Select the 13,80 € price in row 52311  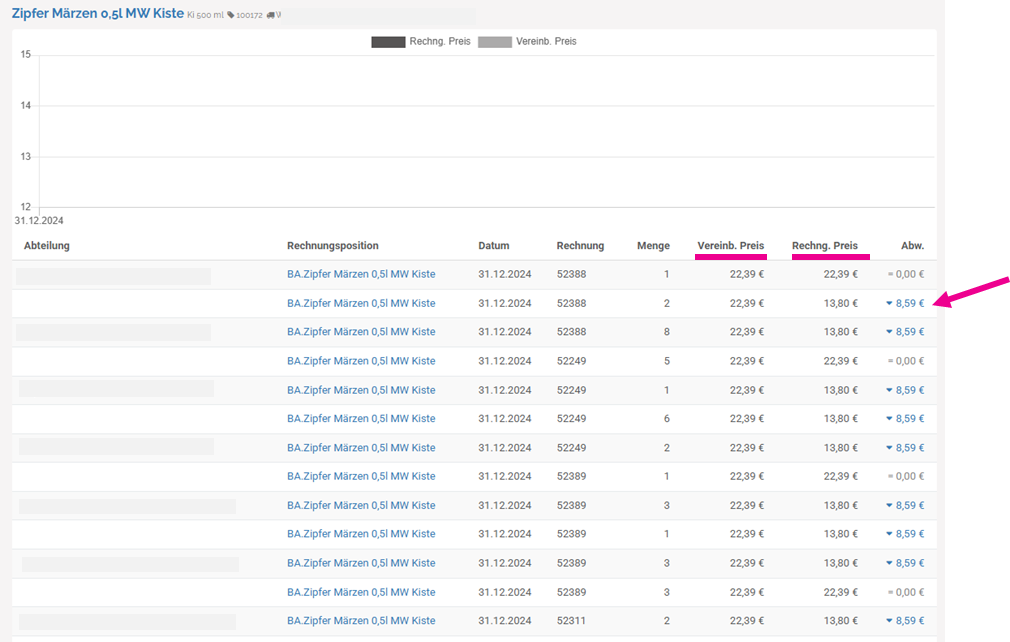pos(841,621)
